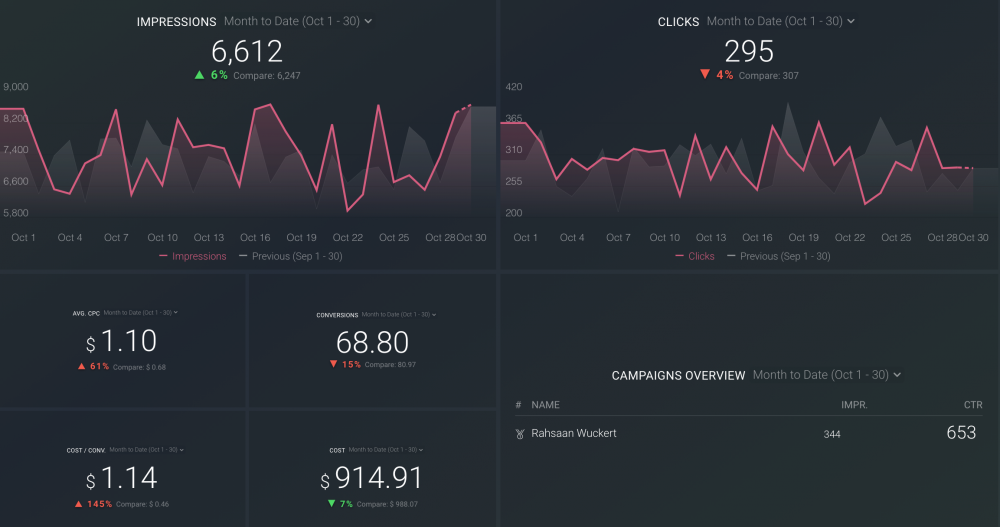Click the pink line in the Clicks chart
The image size is (1000, 527).
click(820, 123)
